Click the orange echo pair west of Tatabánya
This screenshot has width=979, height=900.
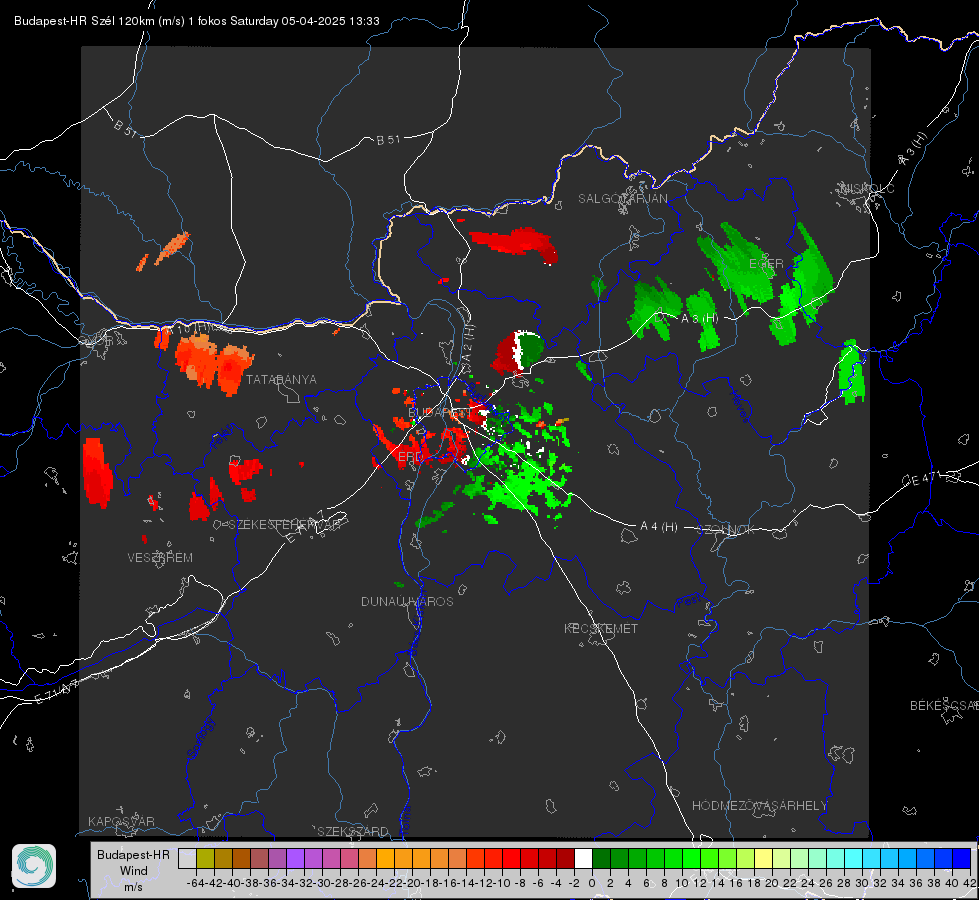pyautogui.click(x=214, y=365)
